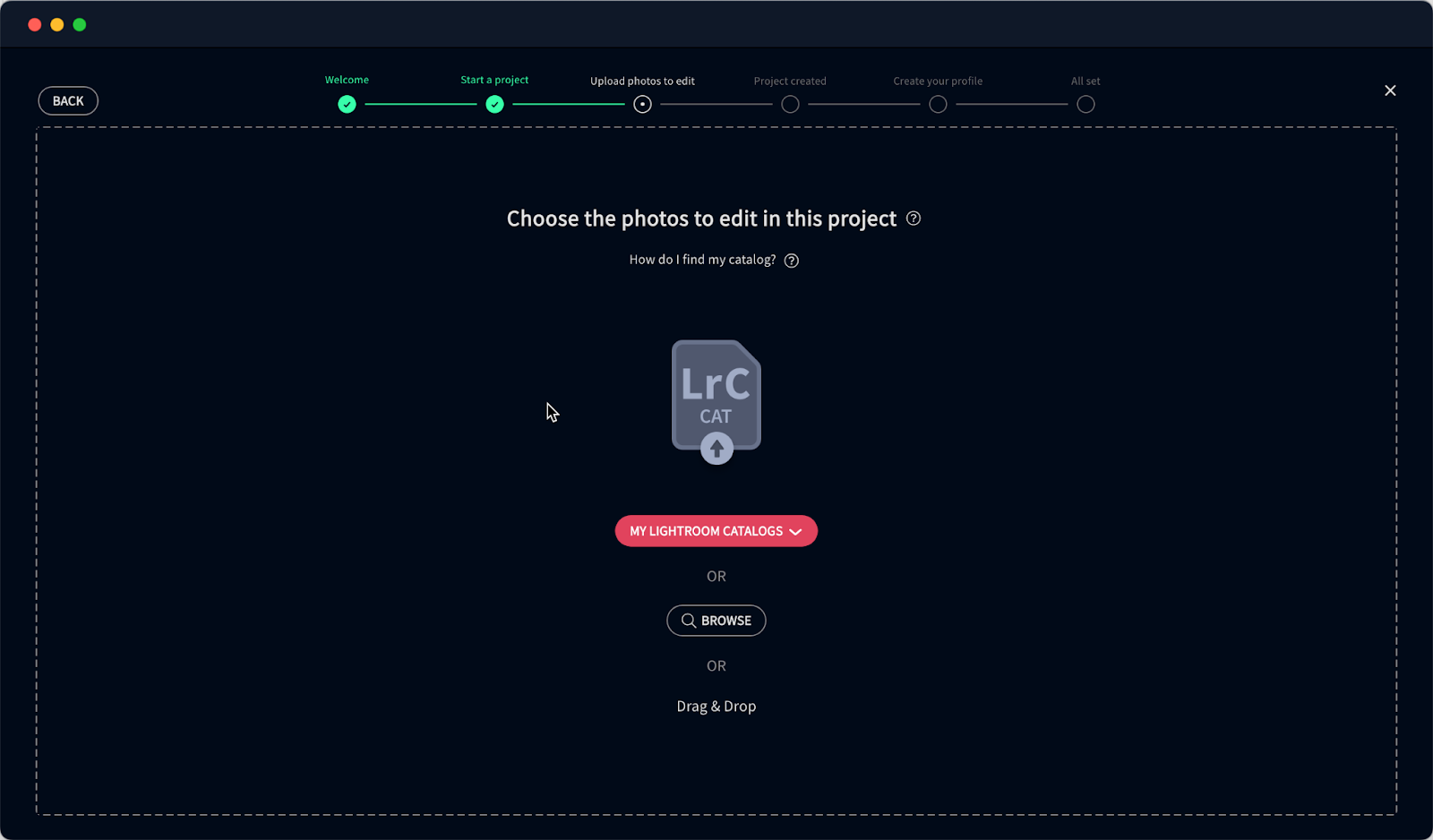Viewport: 1433px width, 840px height.
Task: Go to the Start a project step label
Action: tap(494, 80)
